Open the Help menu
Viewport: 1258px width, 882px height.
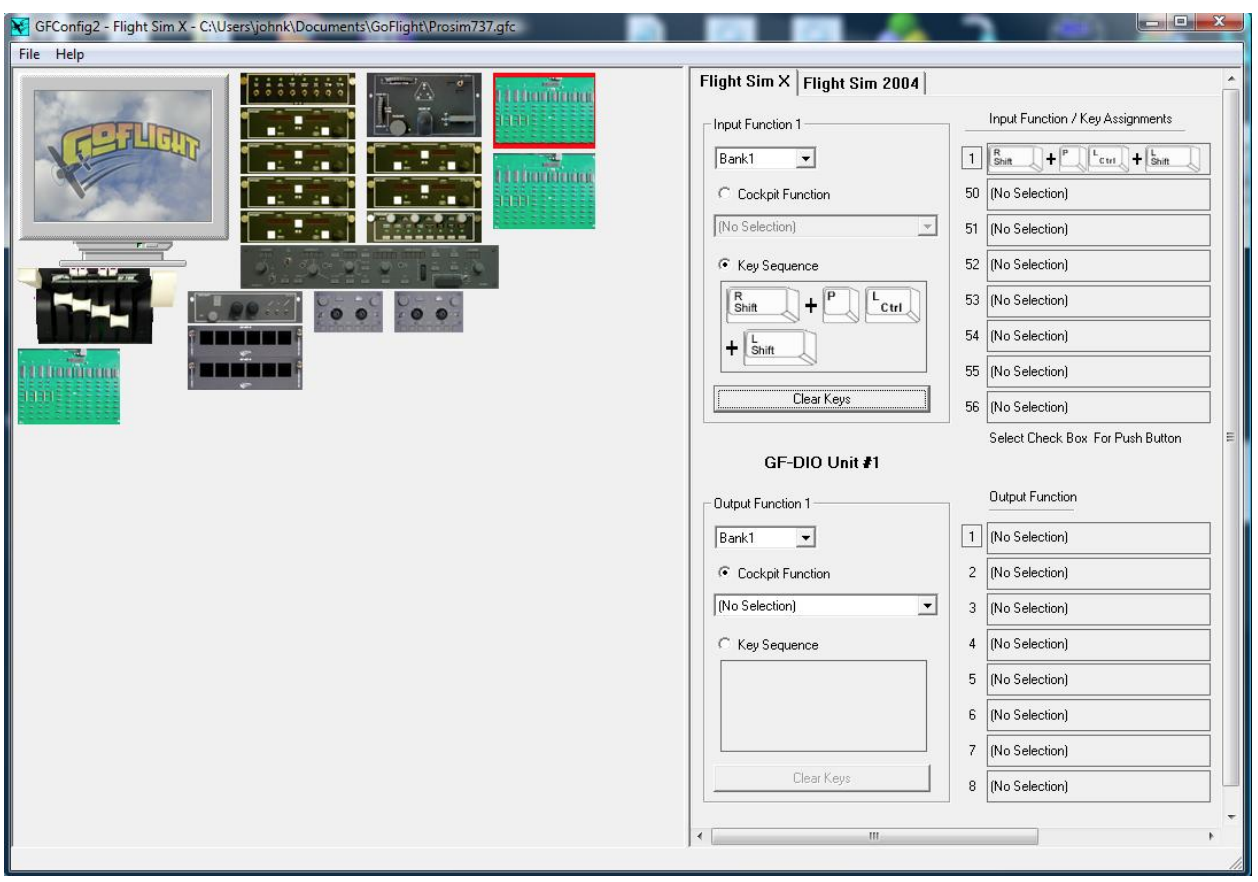coord(70,54)
